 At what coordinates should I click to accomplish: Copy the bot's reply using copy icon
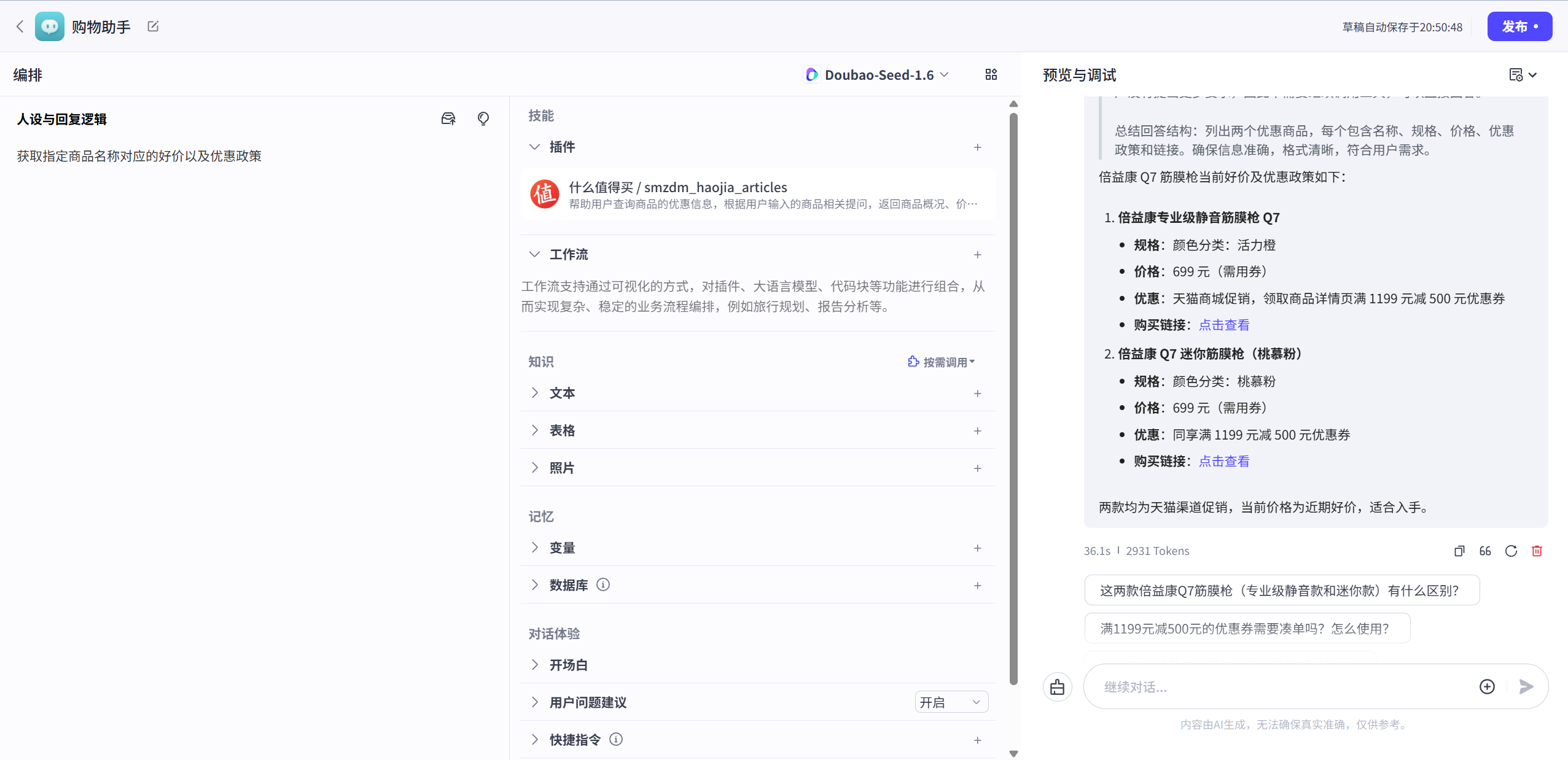(x=1459, y=551)
